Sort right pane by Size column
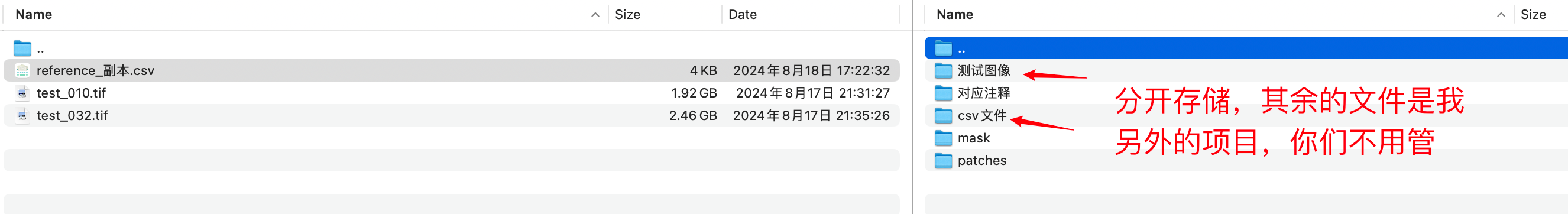This screenshot has height=214, width=1568. (1533, 15)
